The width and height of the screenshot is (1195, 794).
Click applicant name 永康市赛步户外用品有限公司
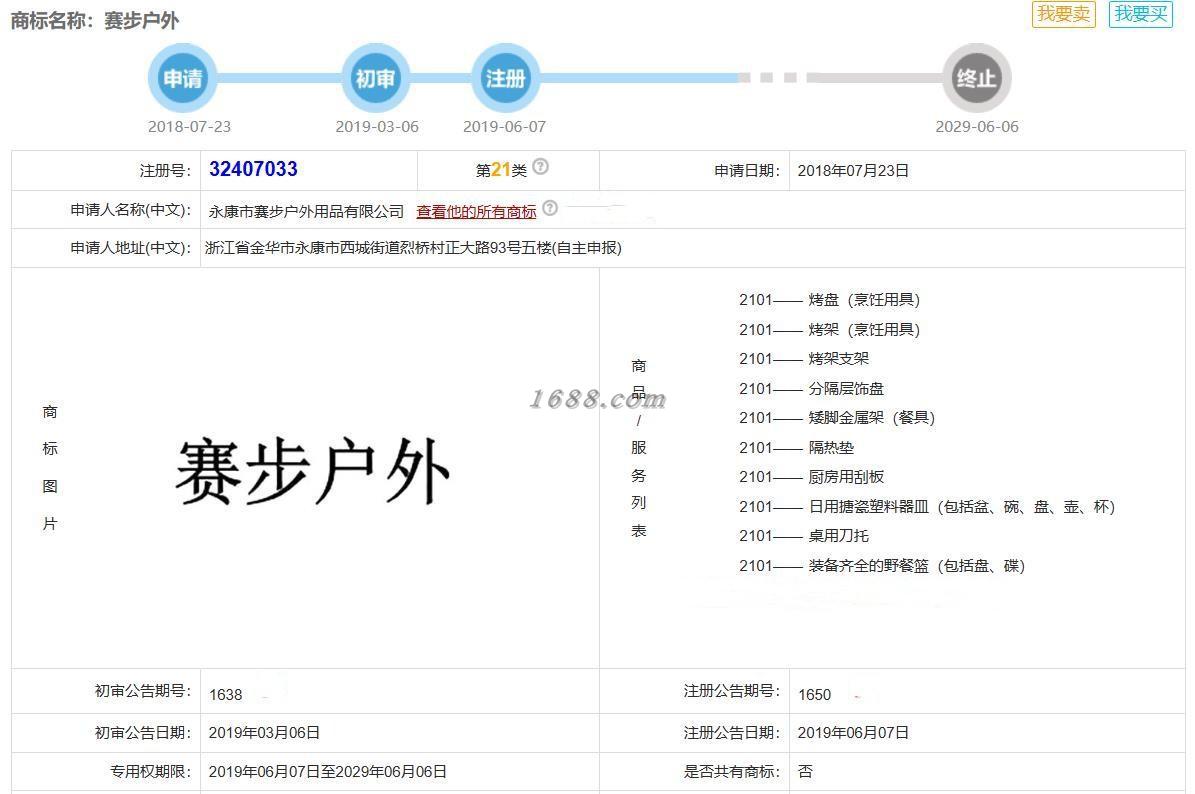pyautogui.click(x=306, y=212)
